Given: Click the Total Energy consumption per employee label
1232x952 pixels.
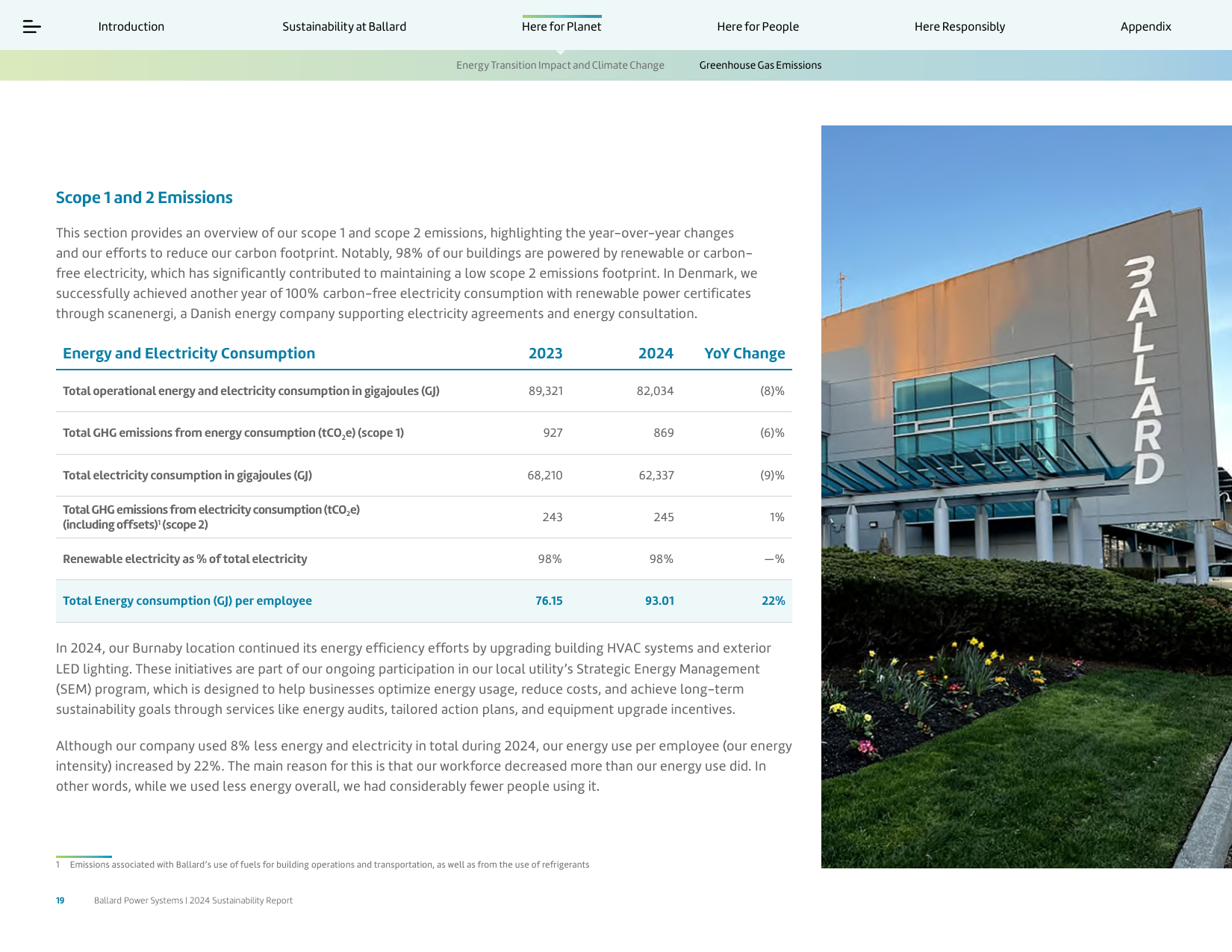Looking at the screenshot, I should click(x=187, y=601).
